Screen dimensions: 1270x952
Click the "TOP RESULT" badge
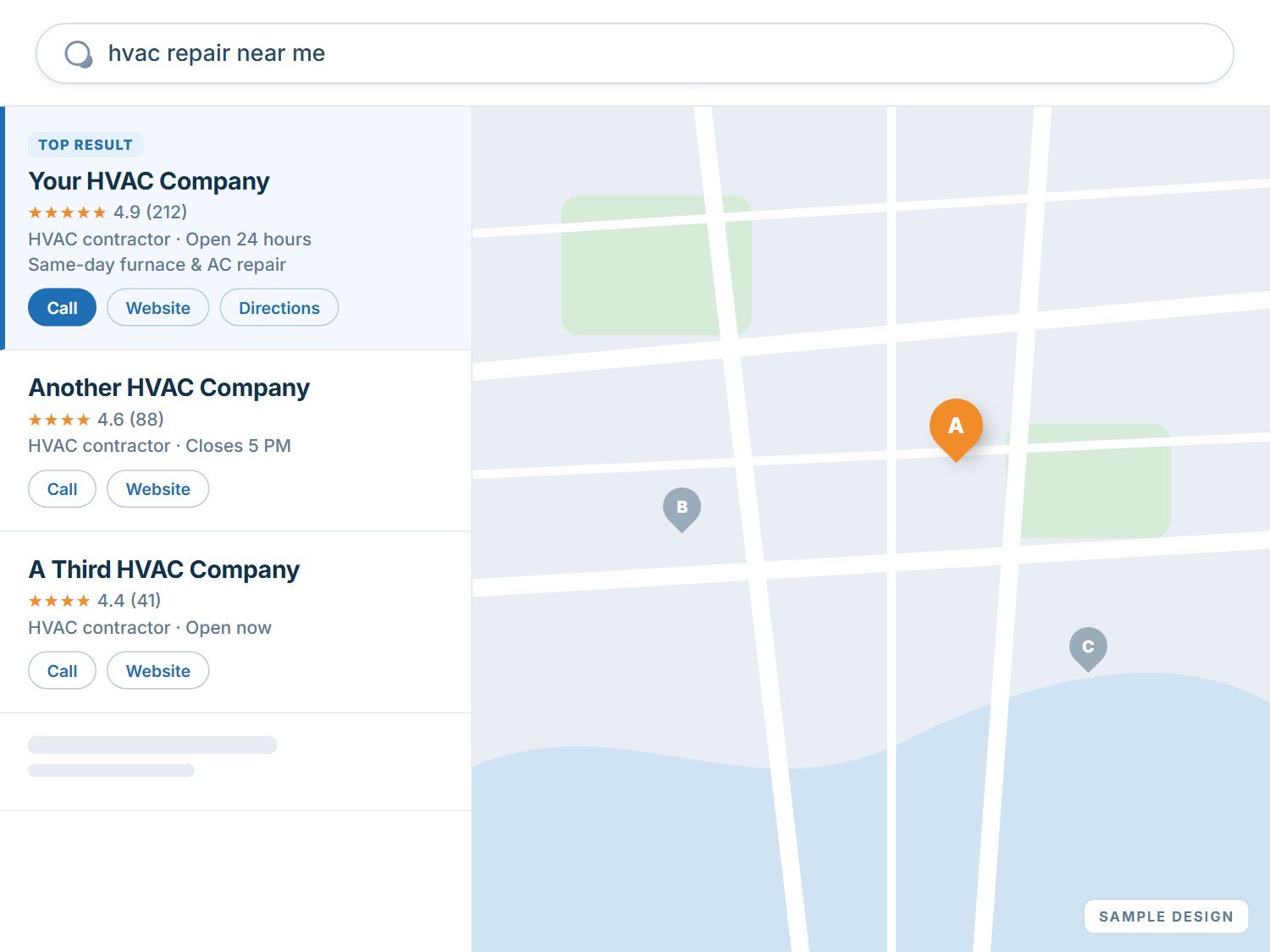coord(86,145)
